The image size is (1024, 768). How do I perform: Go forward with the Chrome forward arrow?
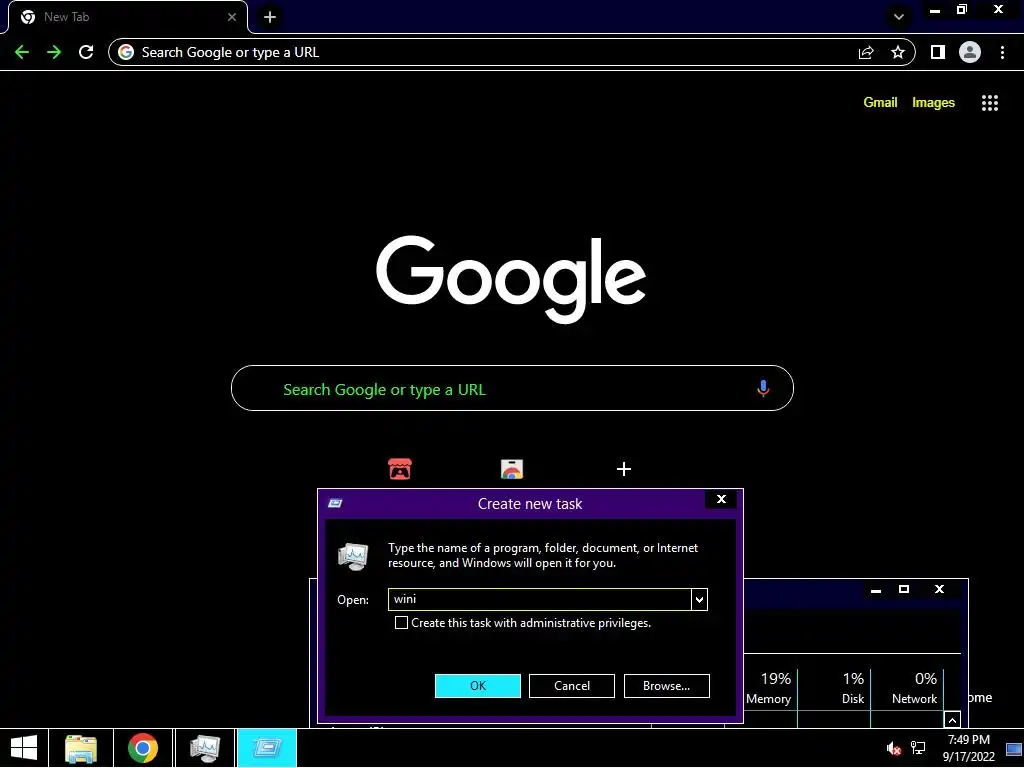click(x=54, y=52)
